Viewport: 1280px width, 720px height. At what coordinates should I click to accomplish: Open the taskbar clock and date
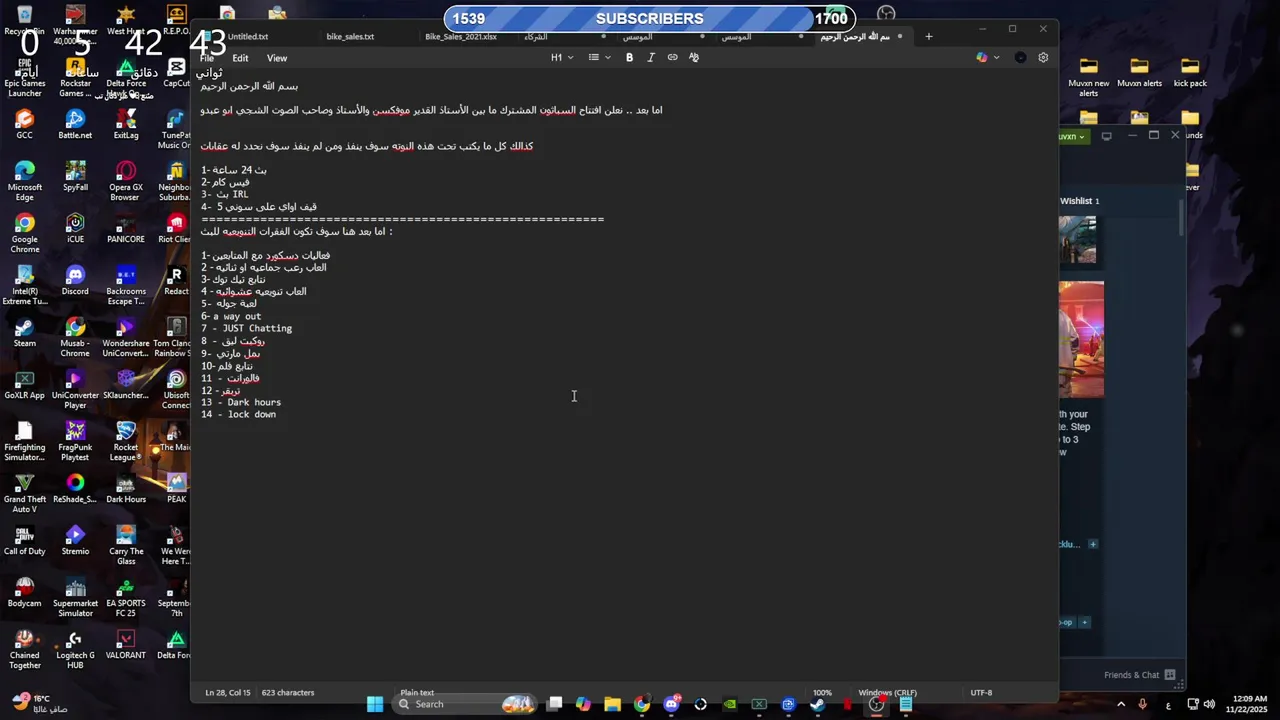(x=1245, y=704)
